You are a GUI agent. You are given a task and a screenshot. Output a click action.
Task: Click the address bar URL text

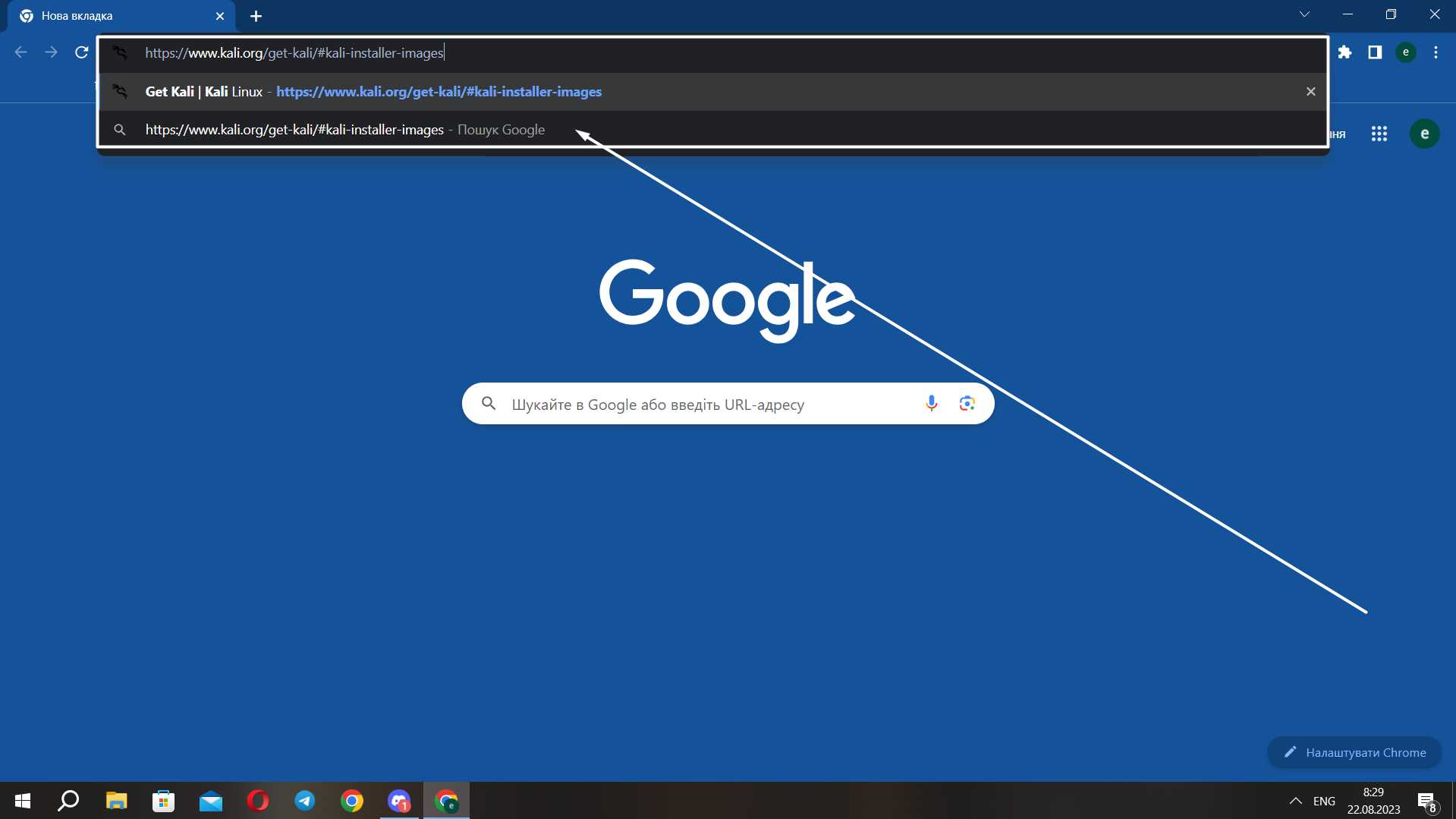(294, 53)
